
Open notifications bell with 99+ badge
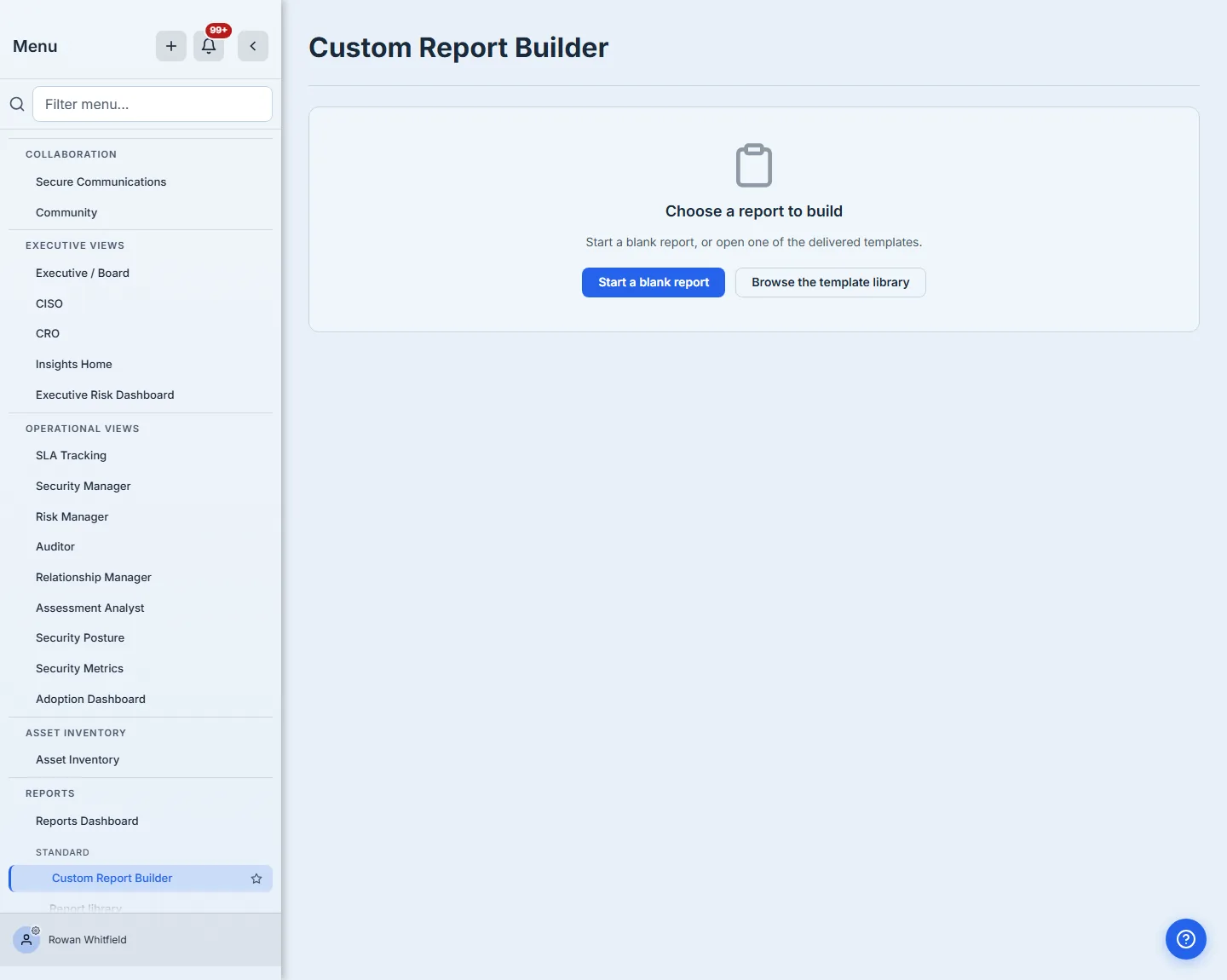coord(209,46)
